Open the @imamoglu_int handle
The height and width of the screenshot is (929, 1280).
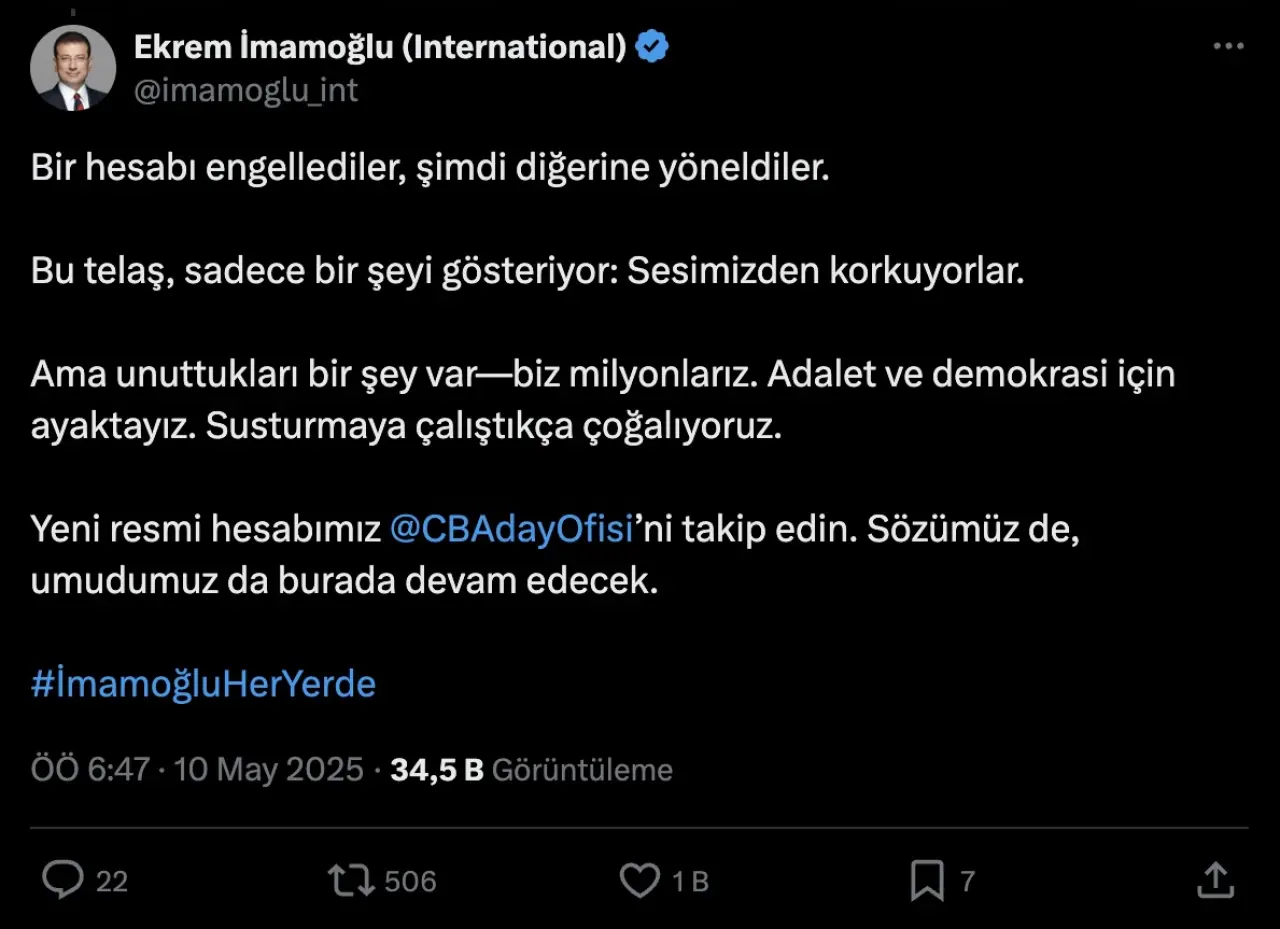point(245,90)
